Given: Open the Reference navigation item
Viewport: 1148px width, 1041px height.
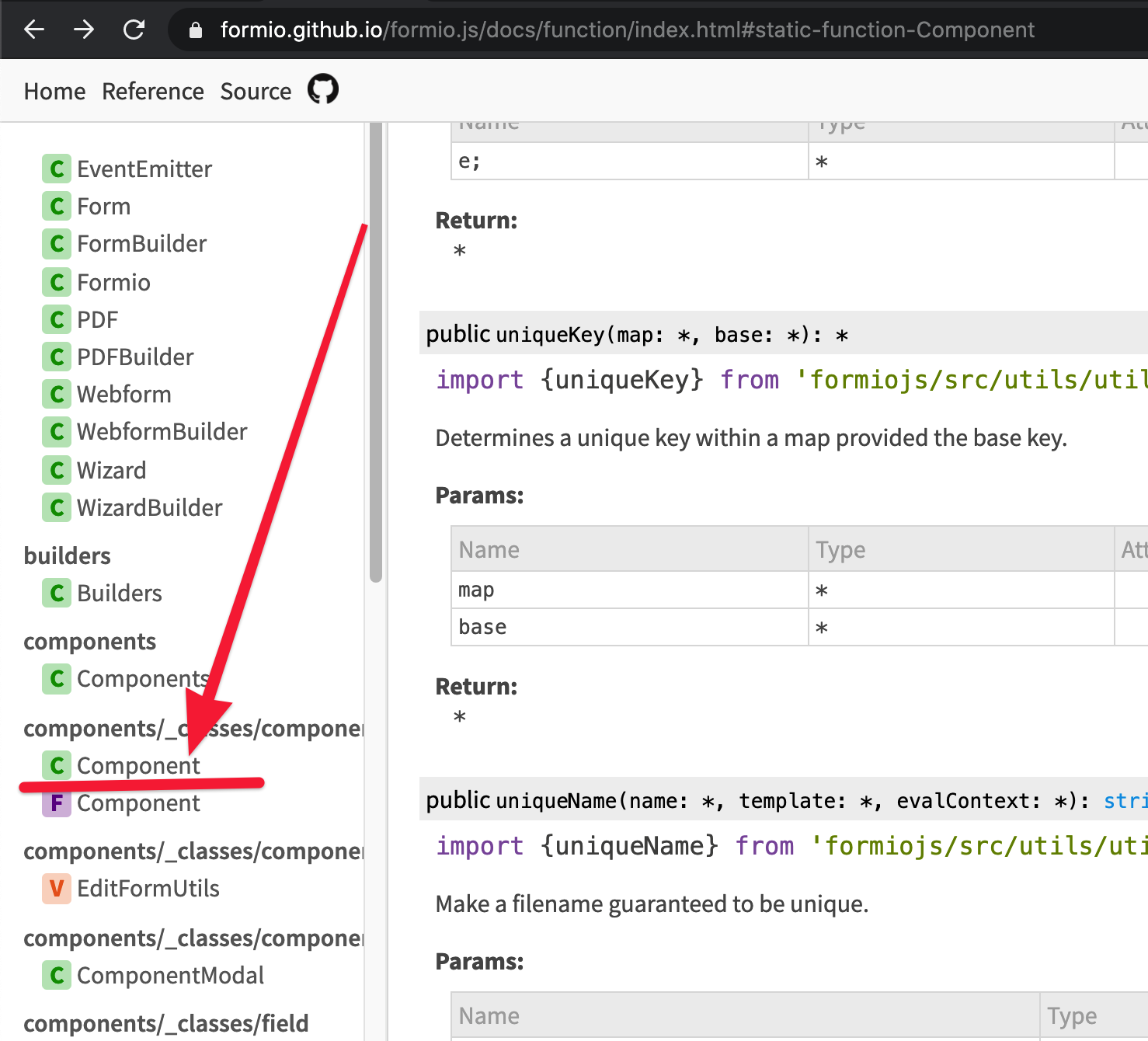Looking at the screenshot, I should click(x=152, y=91).
